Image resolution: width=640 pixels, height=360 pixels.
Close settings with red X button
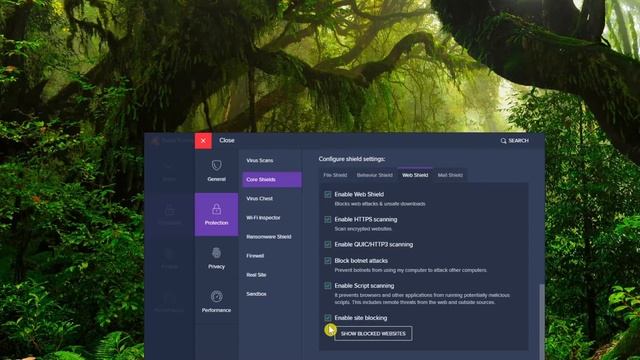click(x=203, y=141)
